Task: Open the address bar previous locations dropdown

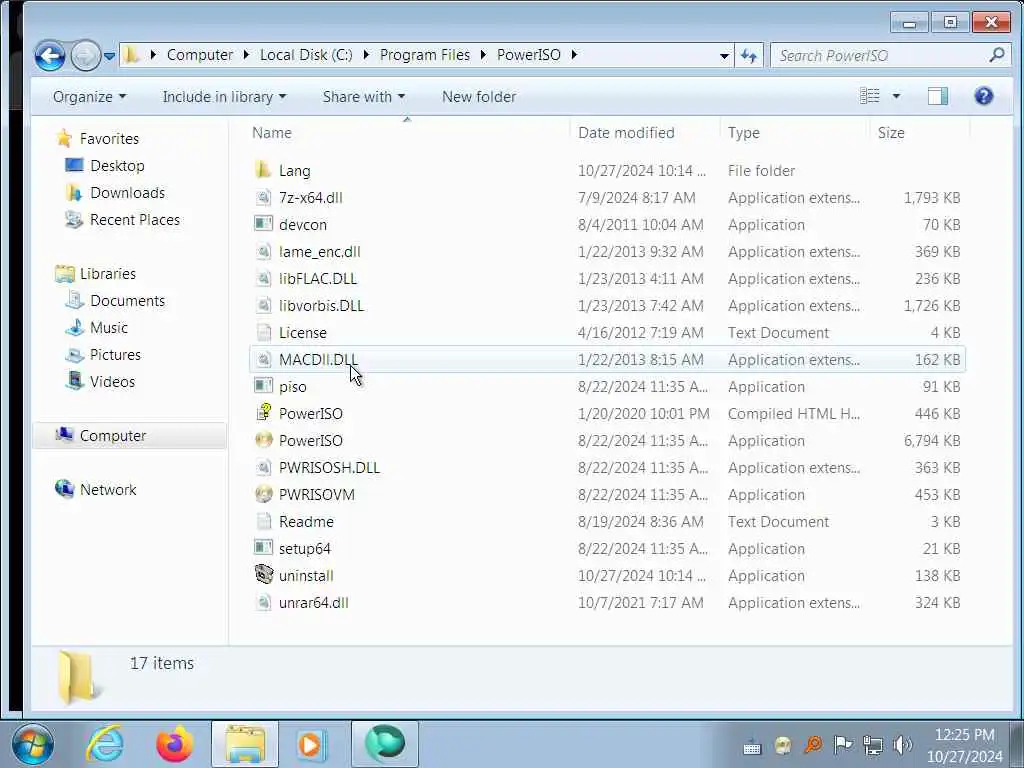Action: click(x=724, y=56)
